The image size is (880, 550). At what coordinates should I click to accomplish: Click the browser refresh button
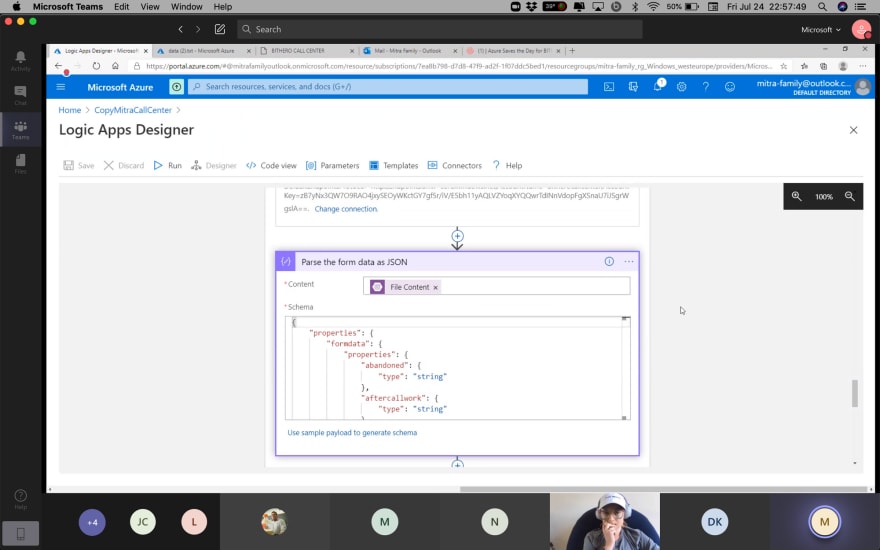96,66
